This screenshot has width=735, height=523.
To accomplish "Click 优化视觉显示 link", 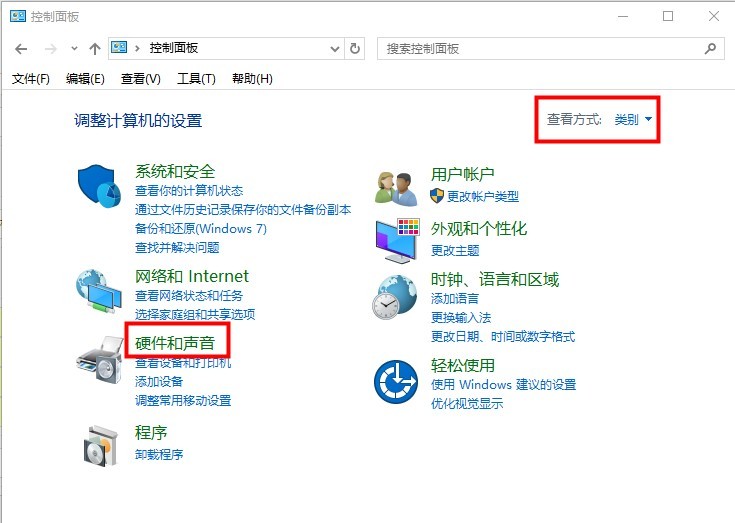I will (x=467, y=403).
